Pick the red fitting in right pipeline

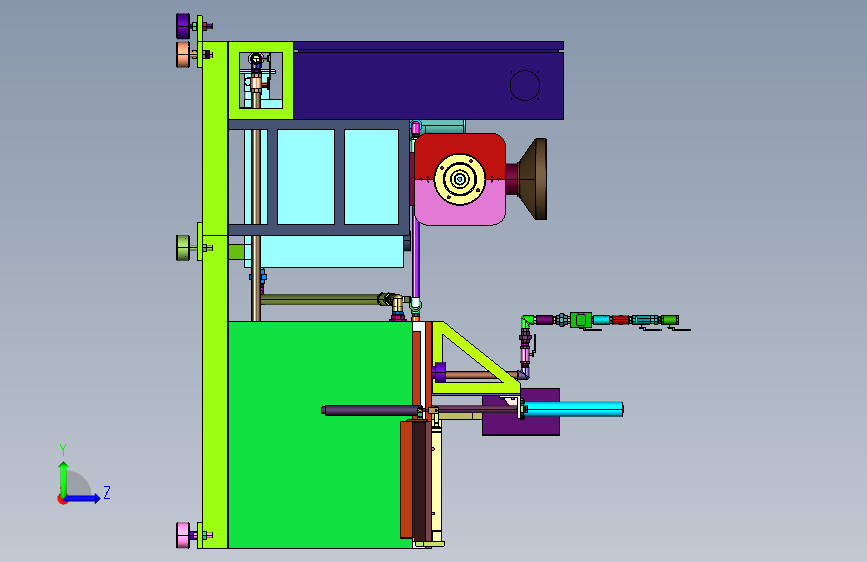click(x=620, y=320)
